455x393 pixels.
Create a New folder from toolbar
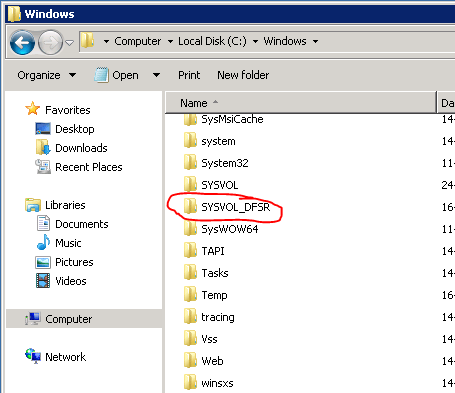point(243,75)
